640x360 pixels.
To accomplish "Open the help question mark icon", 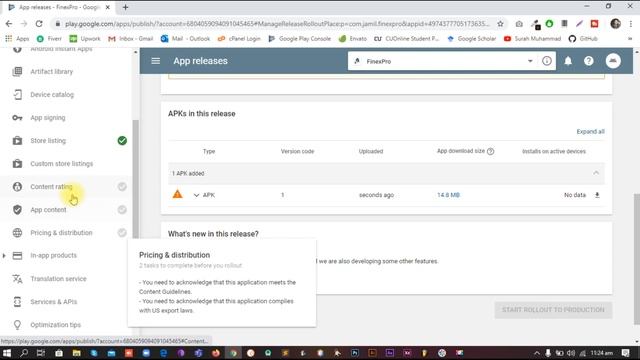I will point(588,61).
